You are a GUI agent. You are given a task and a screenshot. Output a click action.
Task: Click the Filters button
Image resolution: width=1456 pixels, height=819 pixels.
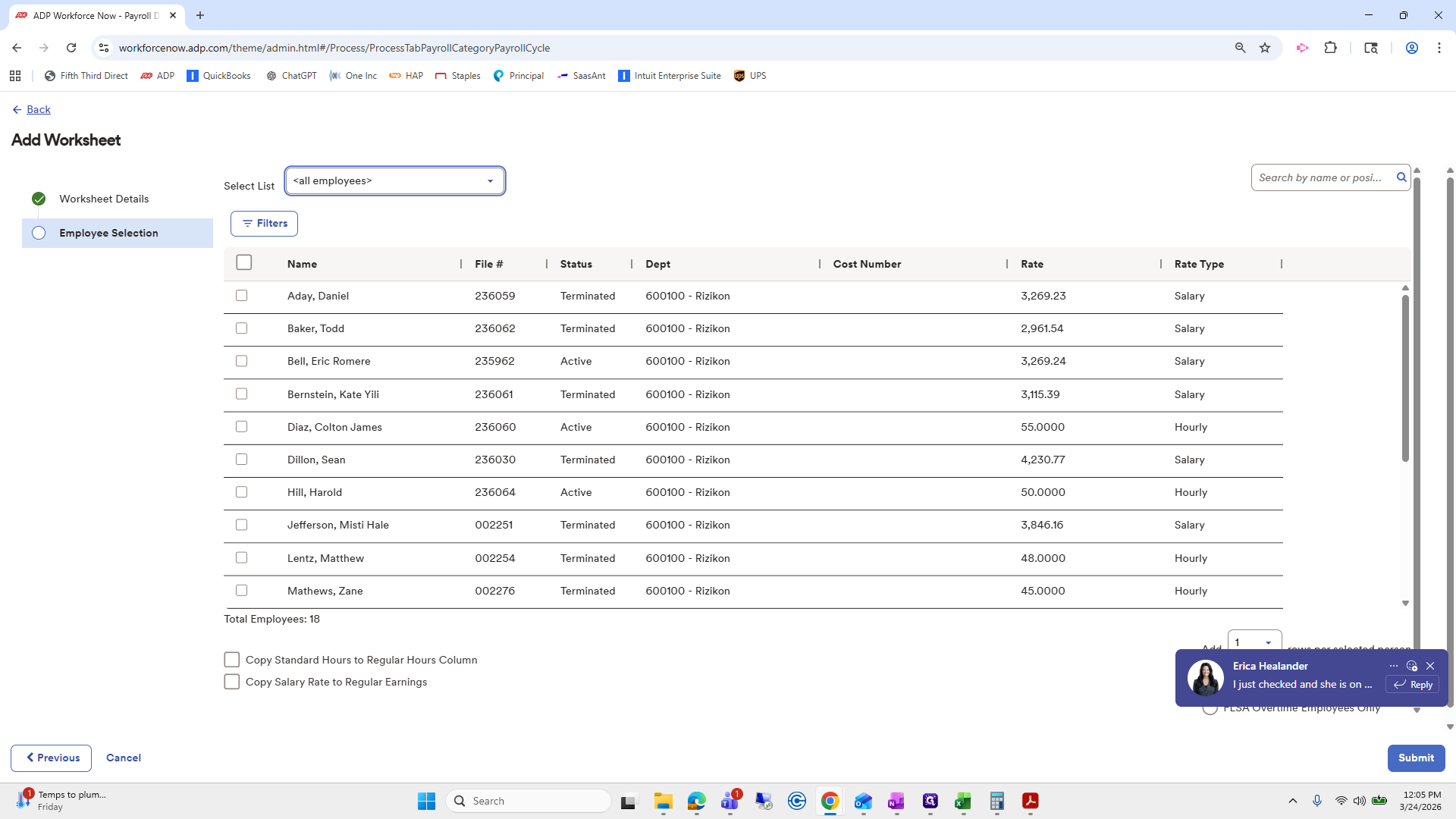tap(264, 224)
